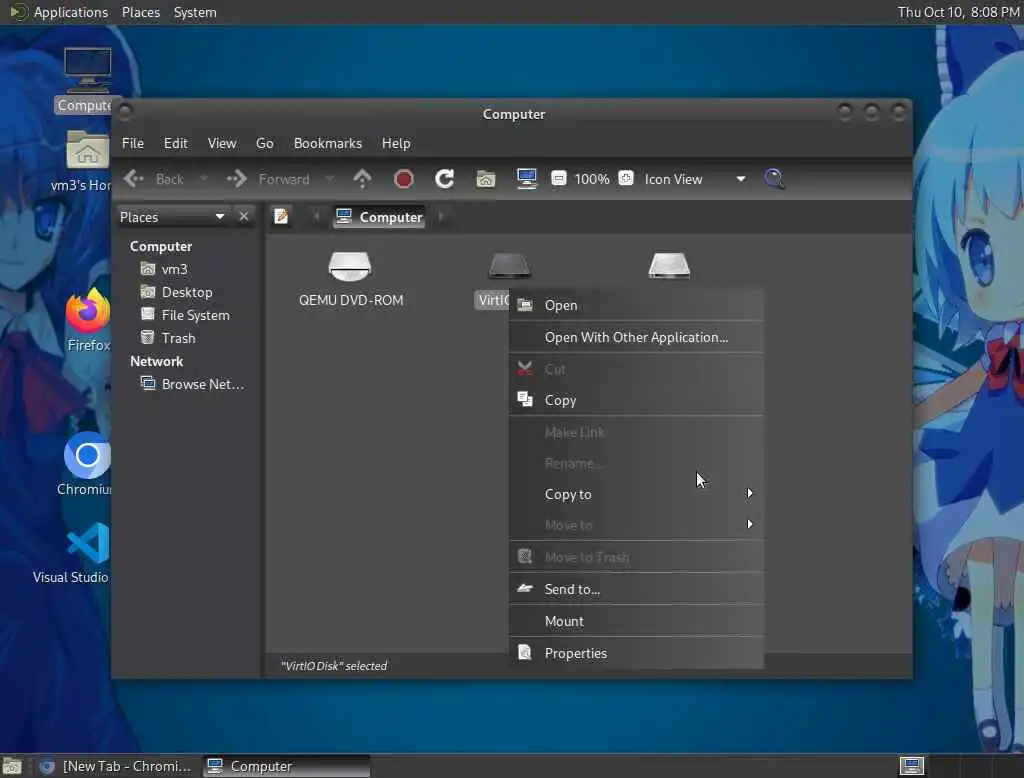Open the Places panel menu
Image resolution: width=1024 pixels, height=778 pixels.
pos(141,12)
